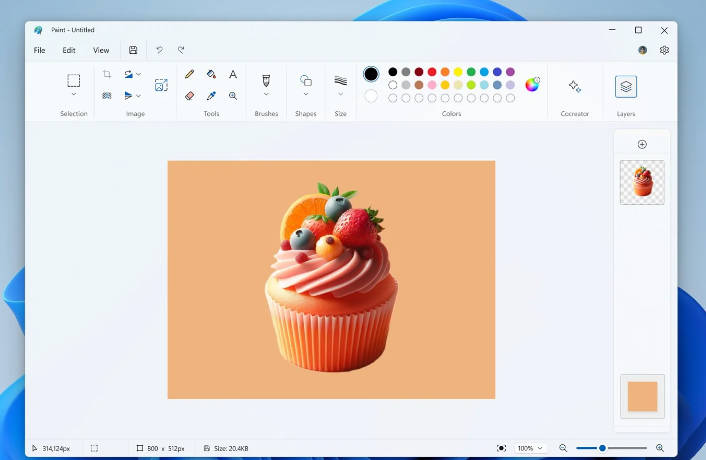This screenshot has height=460, width=706.
Task: Select secondary color white circle
Action: point(371,96)
